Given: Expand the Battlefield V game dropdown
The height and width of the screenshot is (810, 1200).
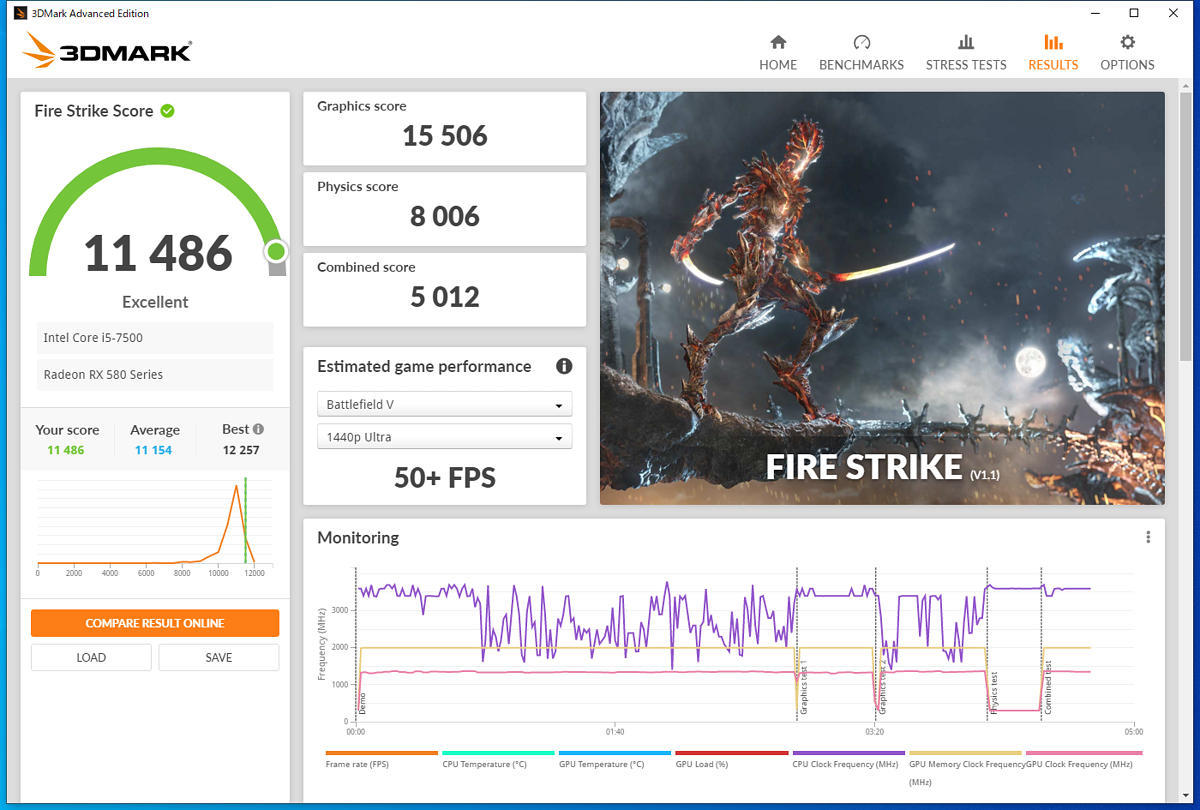Looking at the screenshot, I should (444, 405).
